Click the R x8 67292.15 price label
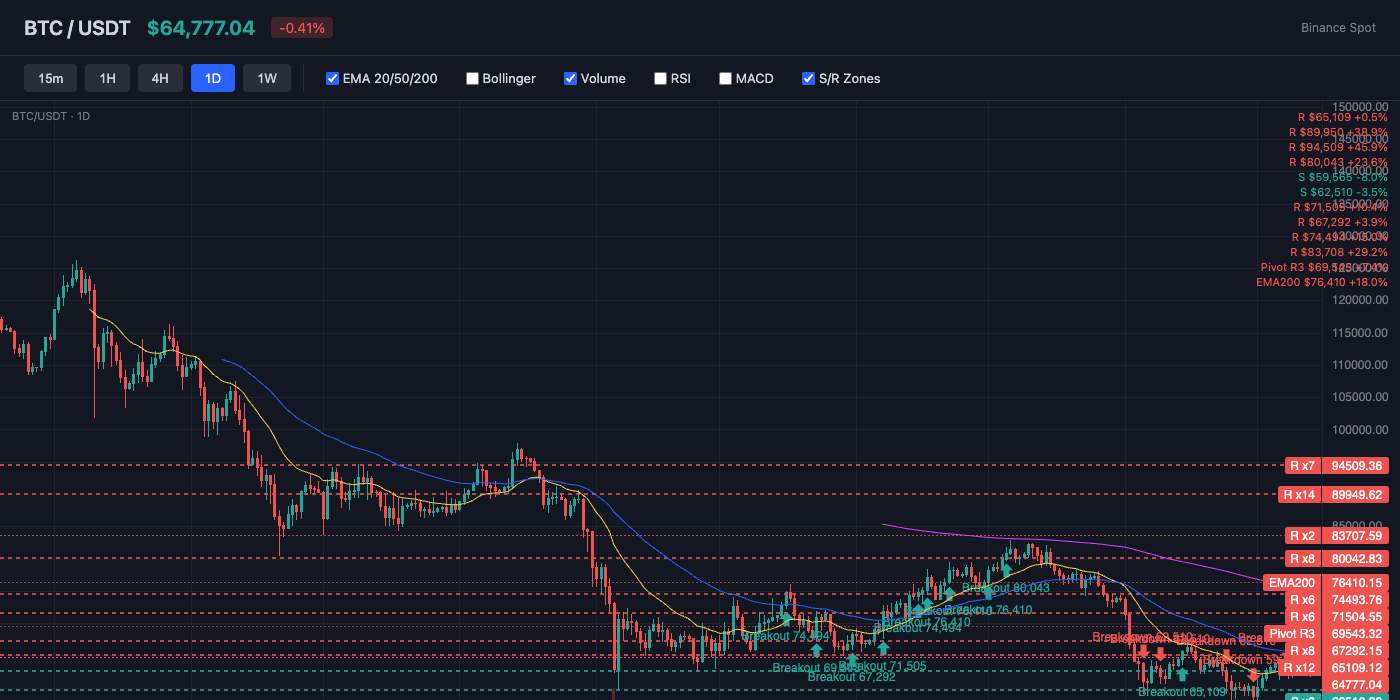Viewport: 1400px width, 700px height. pyautogui.click(x=1335, y=650)
